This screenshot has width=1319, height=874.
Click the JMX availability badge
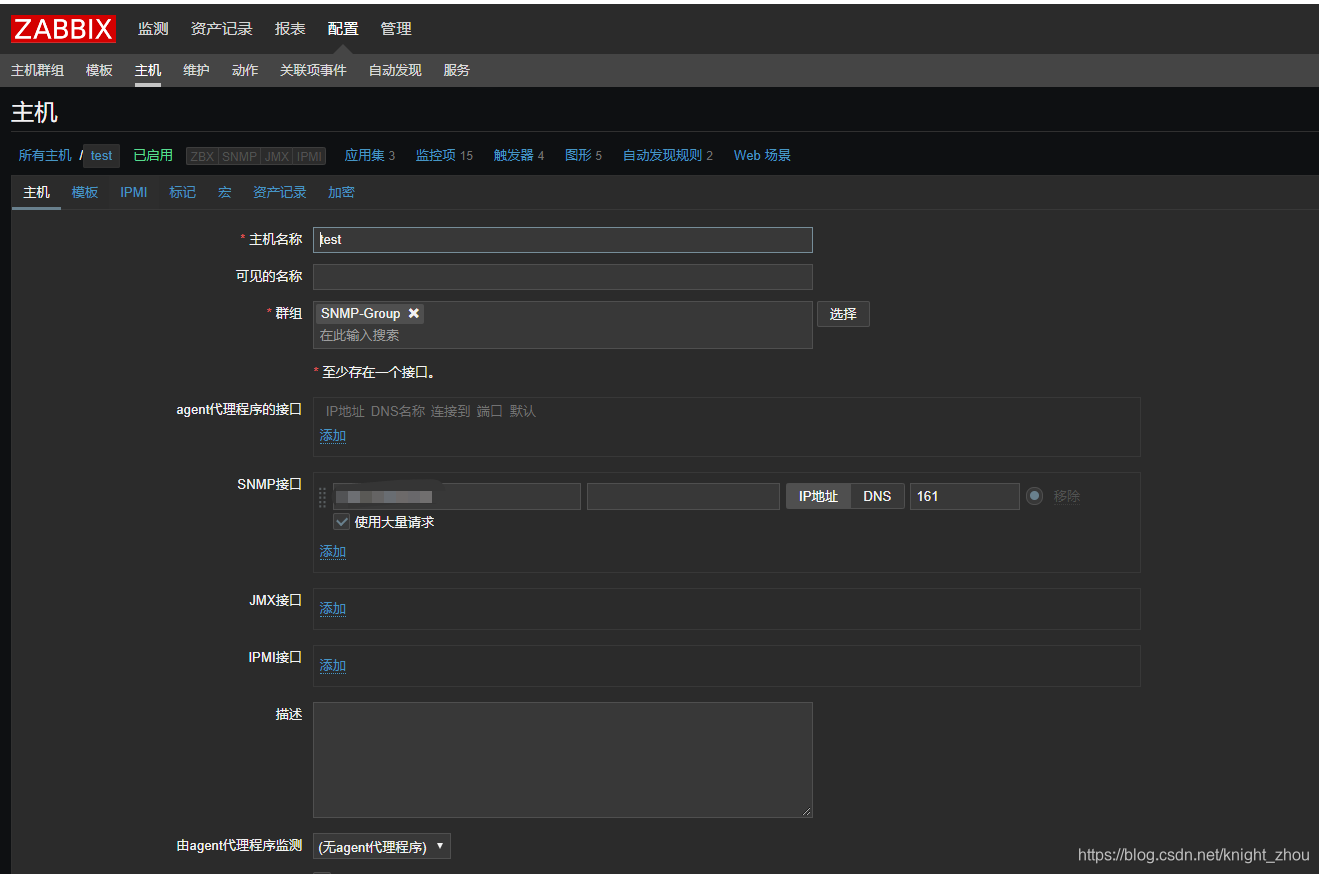click(277, 156)
